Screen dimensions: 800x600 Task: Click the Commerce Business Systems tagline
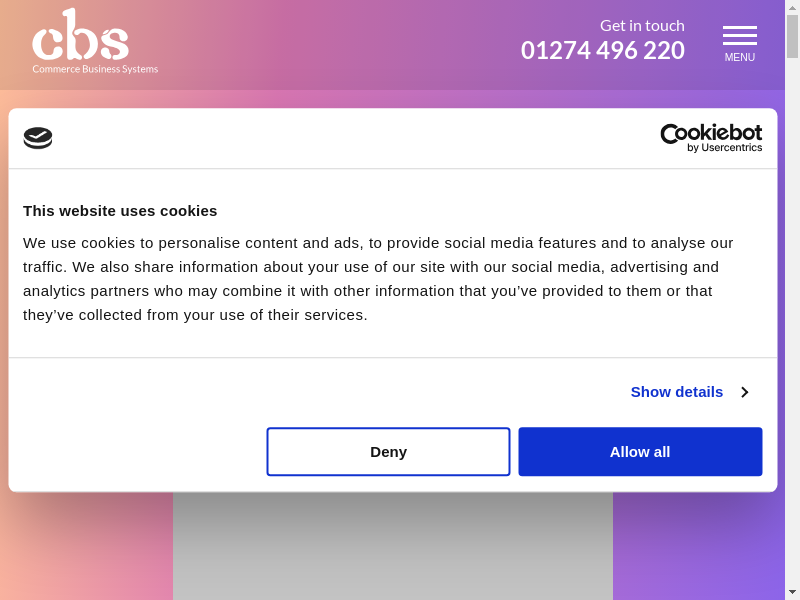coord(95,69)
